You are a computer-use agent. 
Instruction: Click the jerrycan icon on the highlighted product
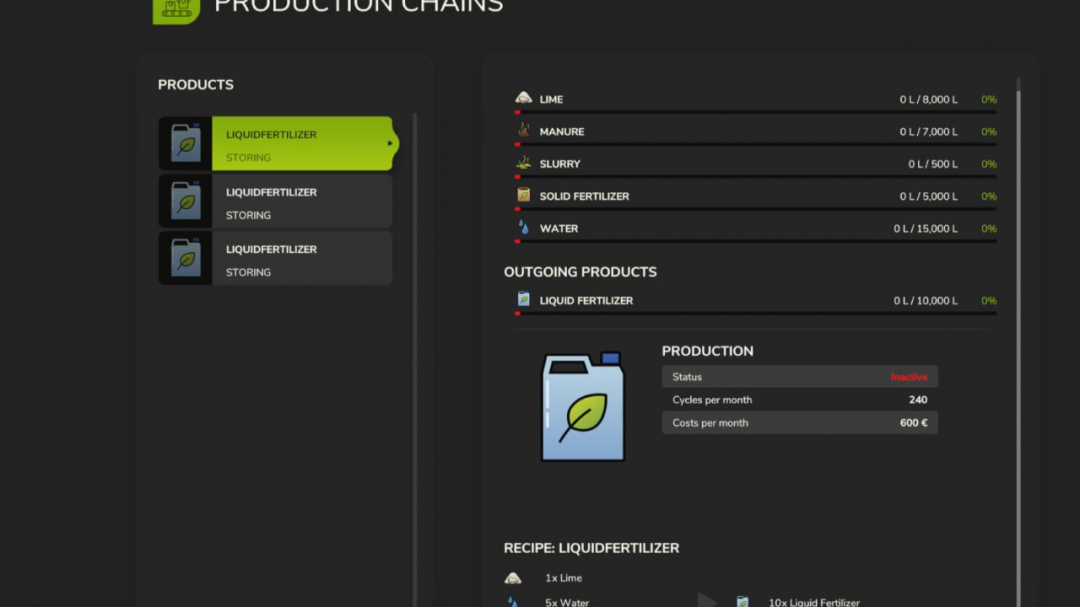tap(185, 142)
